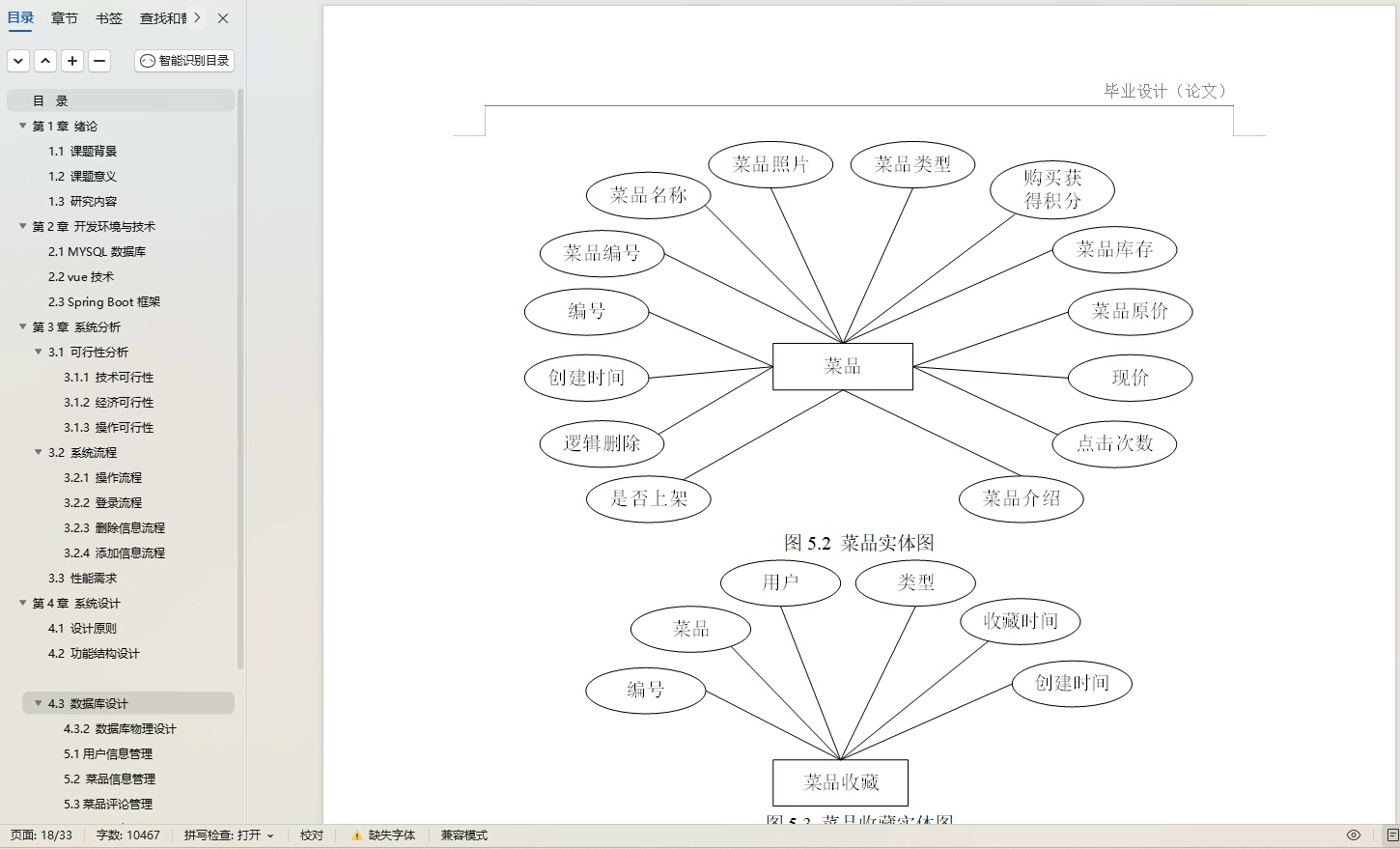Navigate to 1.3 研究内容
The width and height of the screenshot is (1400, 849).
(x=83, y=201)
